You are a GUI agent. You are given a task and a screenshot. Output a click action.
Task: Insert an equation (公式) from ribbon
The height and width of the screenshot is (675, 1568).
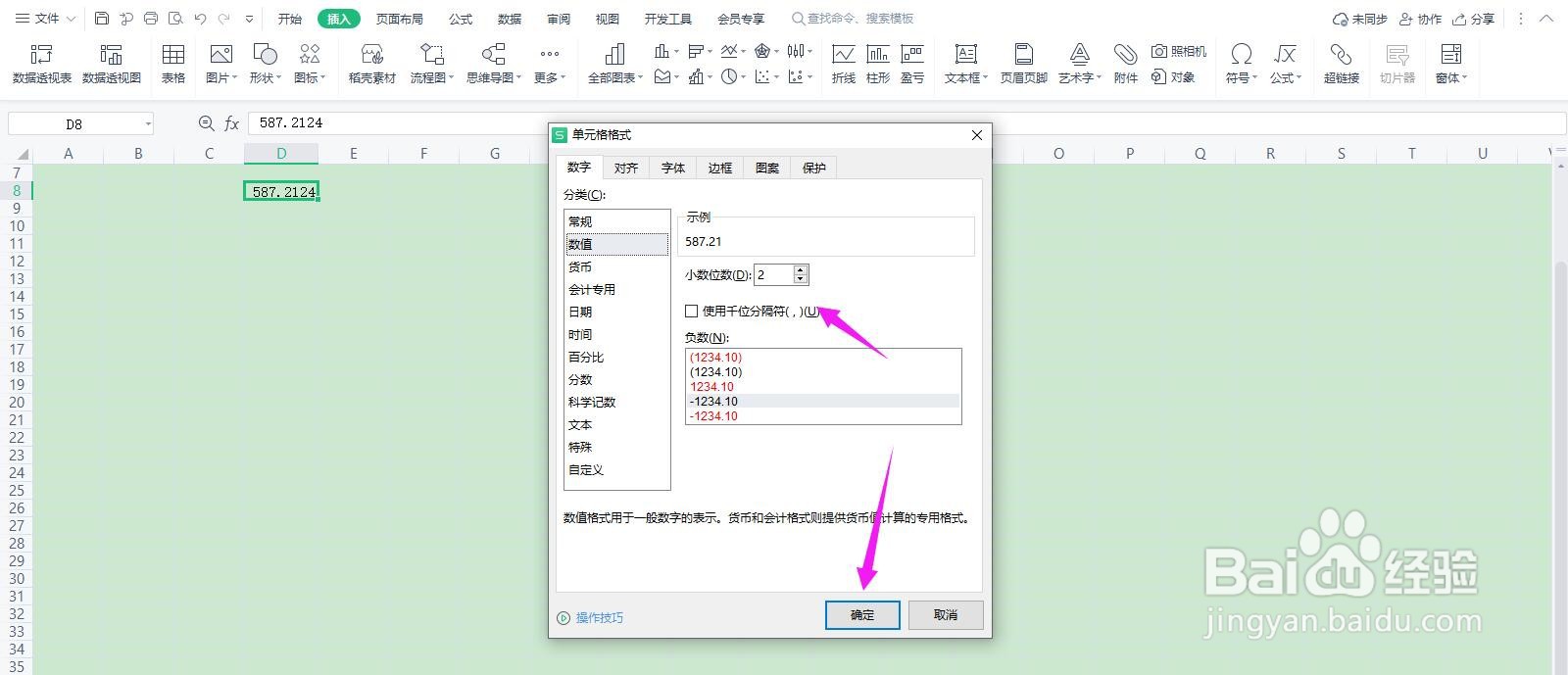(x=1285, y=64)
